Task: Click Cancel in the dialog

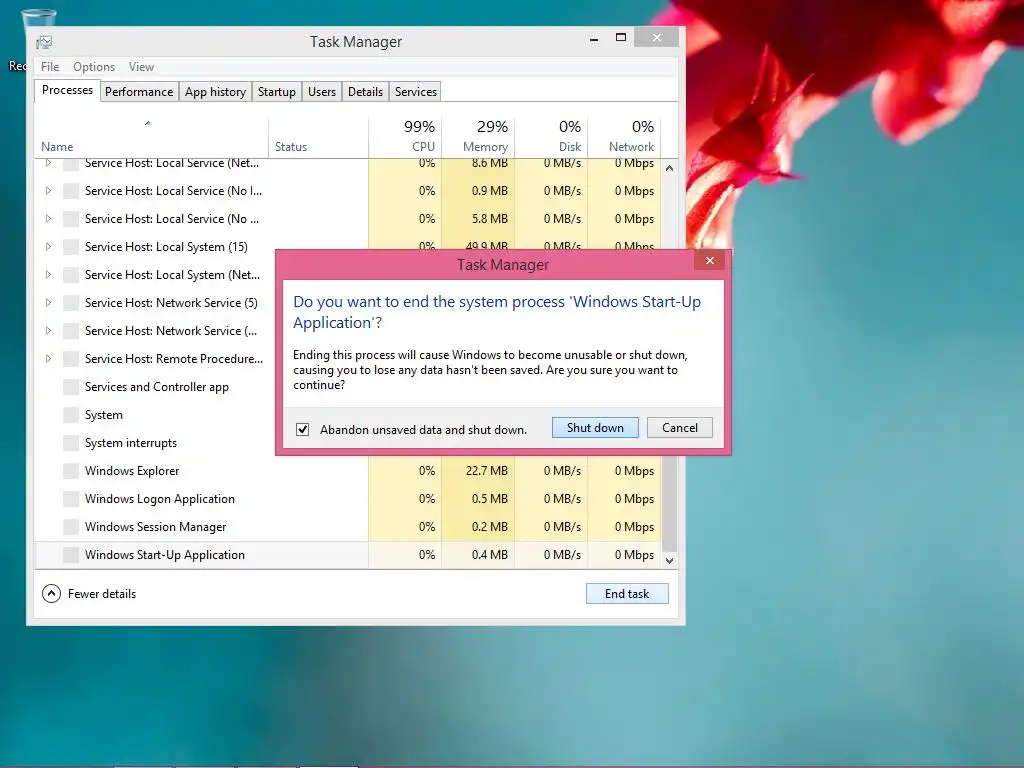Action: 680,428
